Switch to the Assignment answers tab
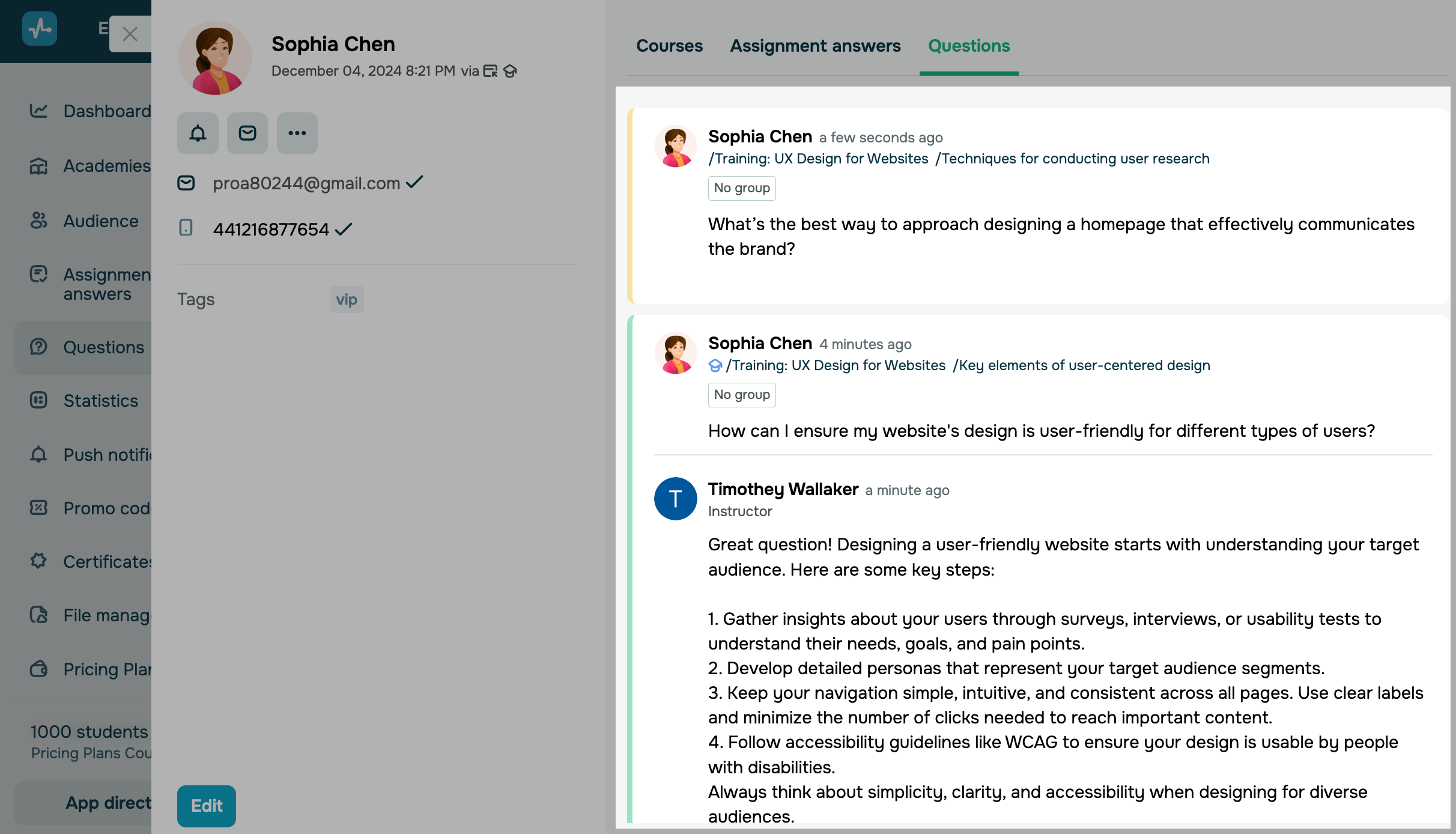Viewport: 1456px width, 834px height. click(815, 46)
